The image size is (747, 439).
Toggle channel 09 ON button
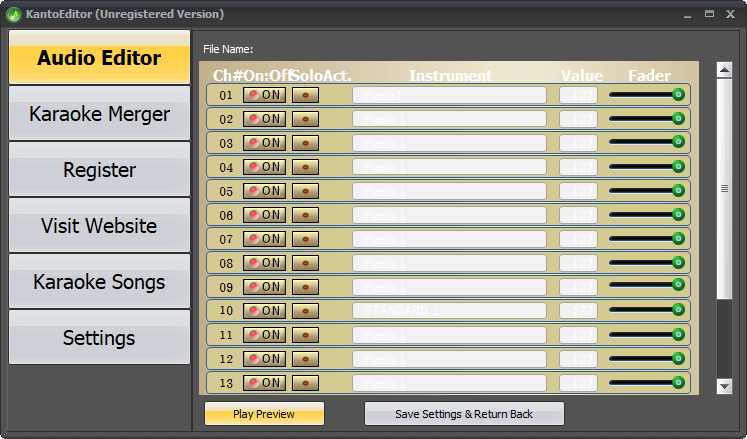pos(264,286)
